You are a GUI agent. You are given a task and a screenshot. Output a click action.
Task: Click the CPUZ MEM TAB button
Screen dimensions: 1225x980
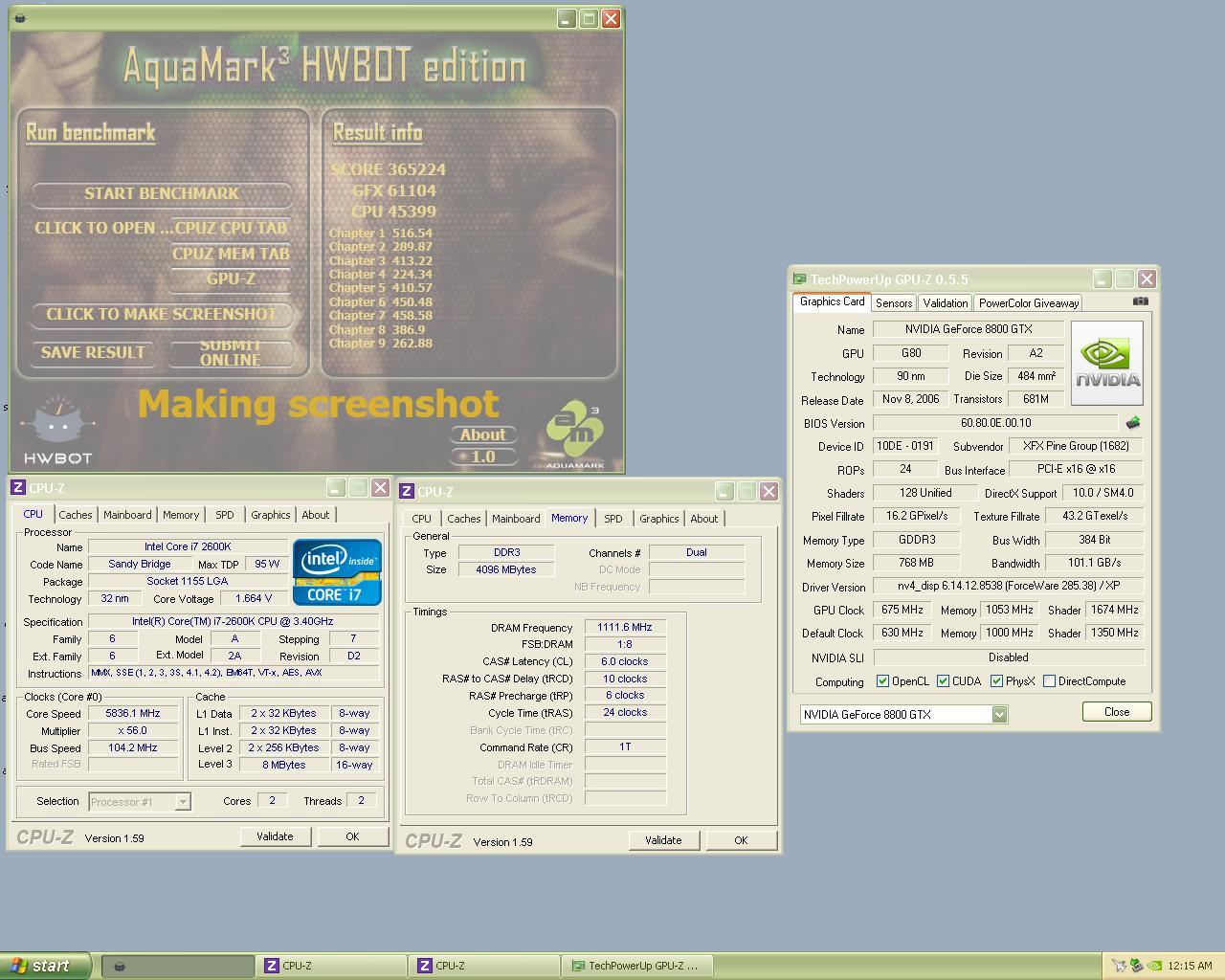(x=231, y=254)
